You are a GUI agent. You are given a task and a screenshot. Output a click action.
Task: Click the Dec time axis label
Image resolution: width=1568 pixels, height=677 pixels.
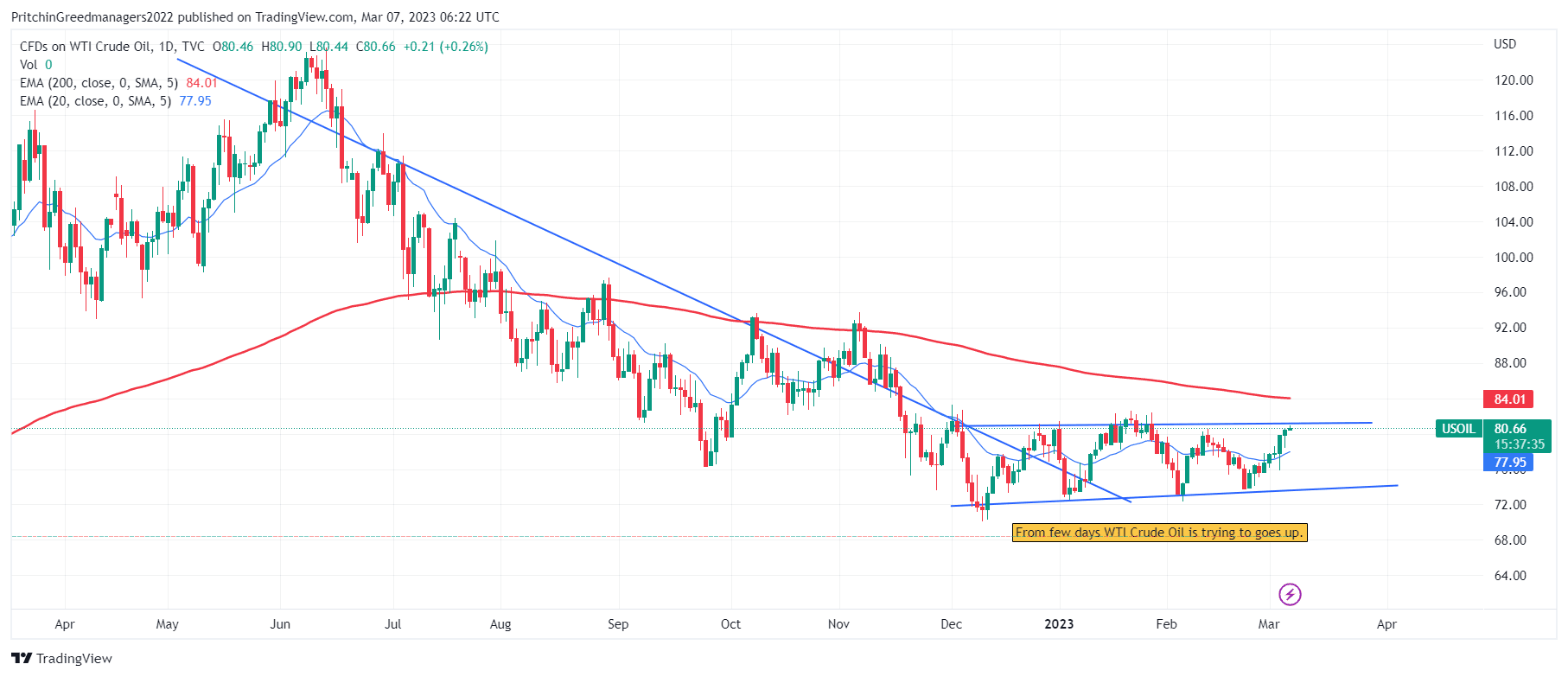coord(951,624)
